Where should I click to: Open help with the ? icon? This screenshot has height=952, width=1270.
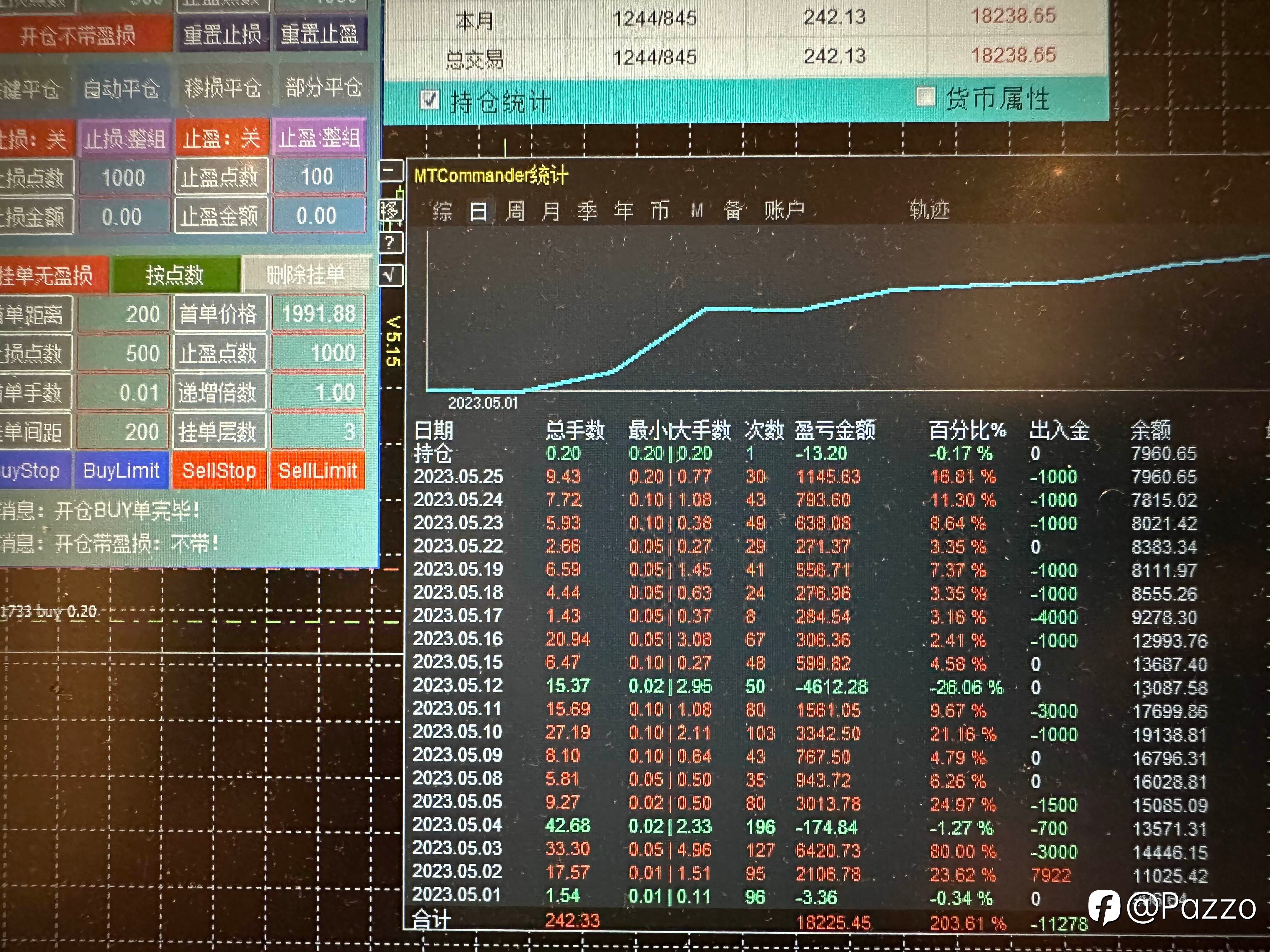coord(391,243)
